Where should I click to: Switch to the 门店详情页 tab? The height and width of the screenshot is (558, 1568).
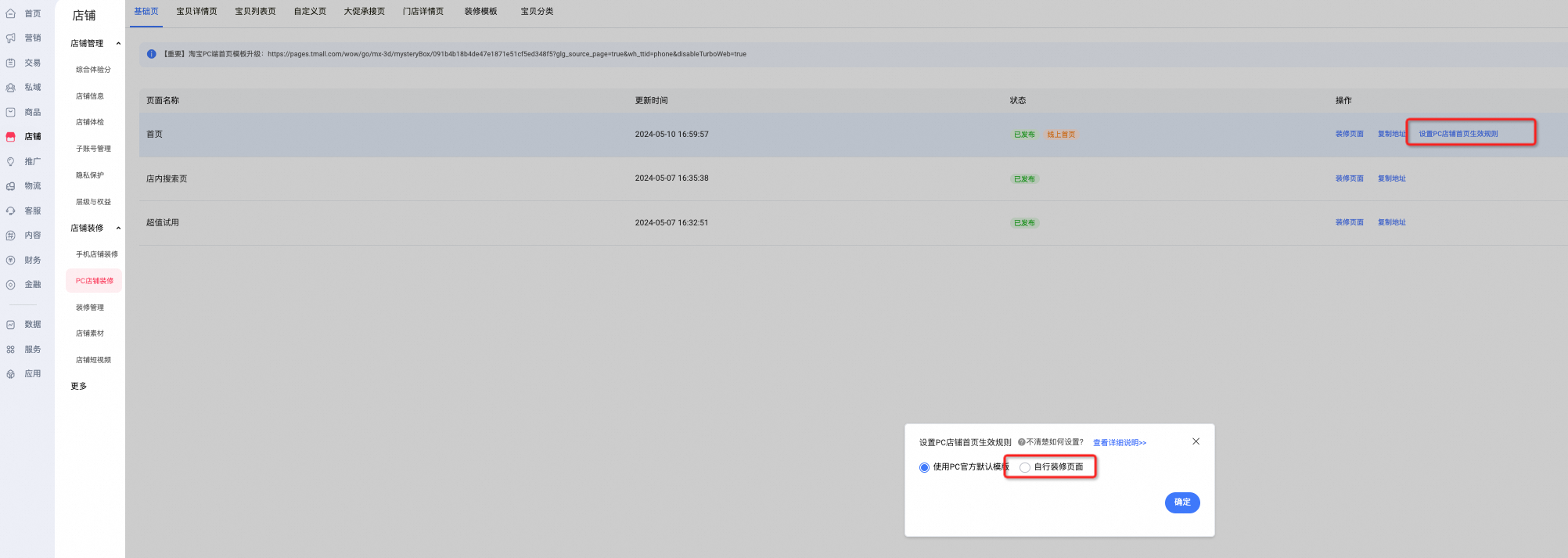click(x=423, y=12)
